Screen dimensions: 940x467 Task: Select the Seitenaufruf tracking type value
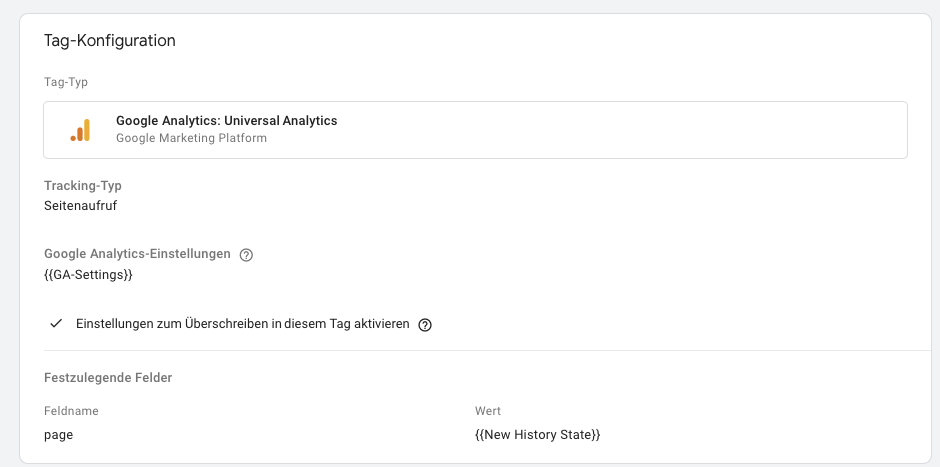[x=80, y=206]
